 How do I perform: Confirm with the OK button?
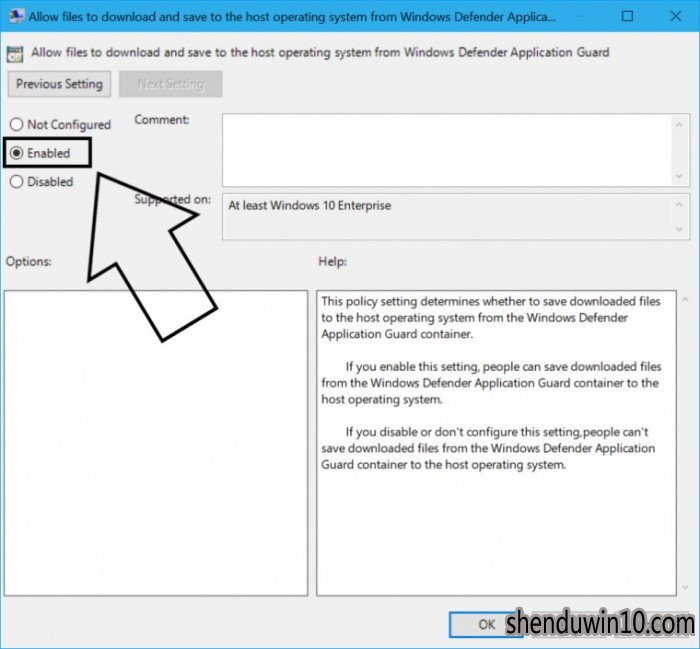pyautogui.click(x=486, y=624)
